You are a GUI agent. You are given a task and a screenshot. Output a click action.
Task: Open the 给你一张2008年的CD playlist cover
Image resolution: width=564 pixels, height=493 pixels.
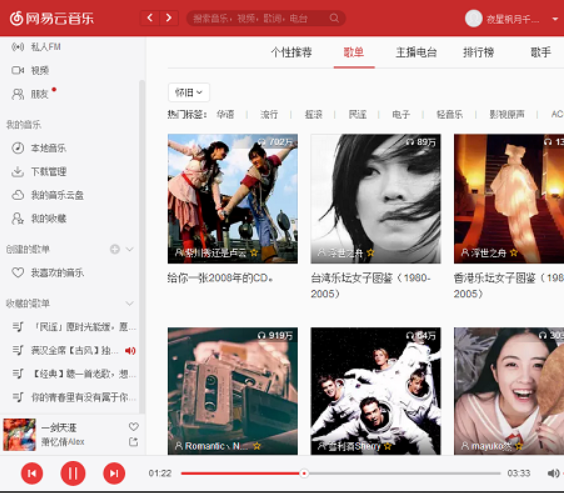pyautogui.click(x=233, y=199)
